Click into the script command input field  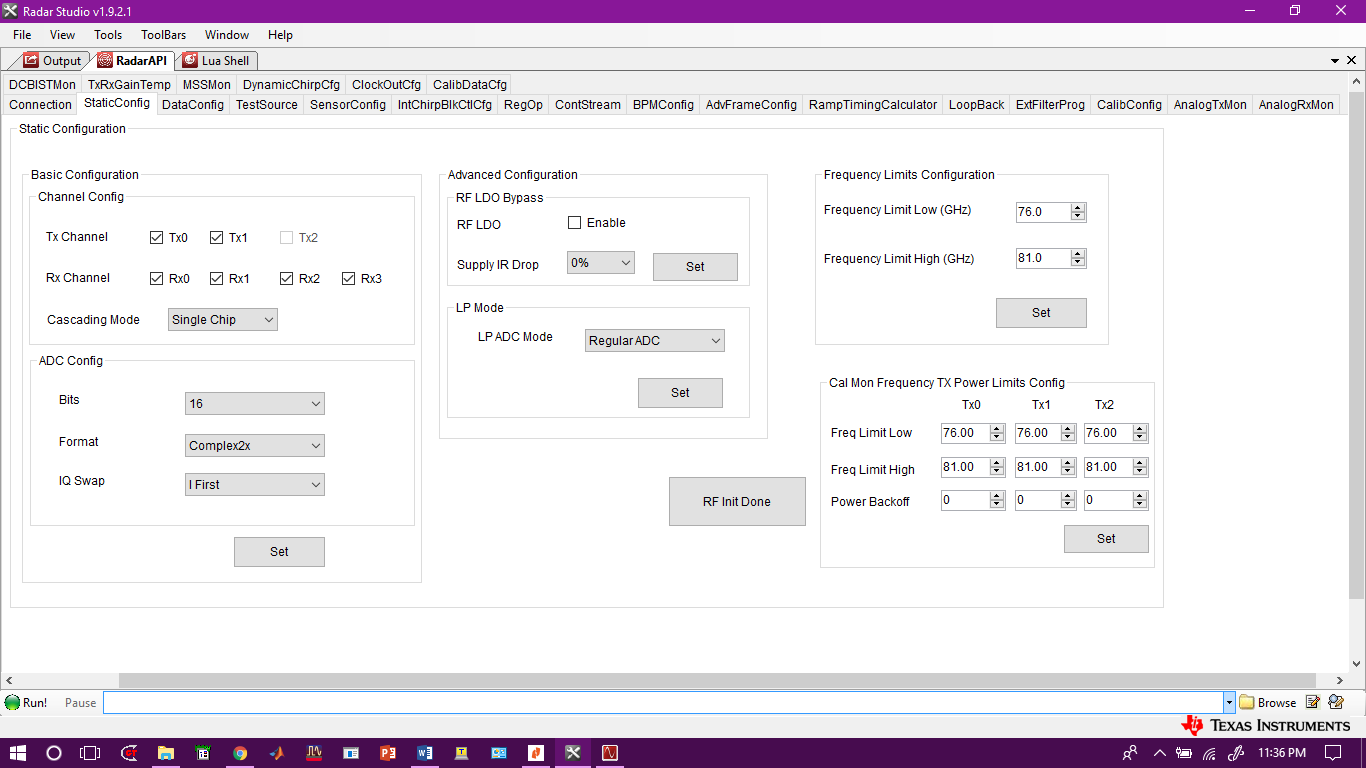pyautogui.click(x=663, y=703)
